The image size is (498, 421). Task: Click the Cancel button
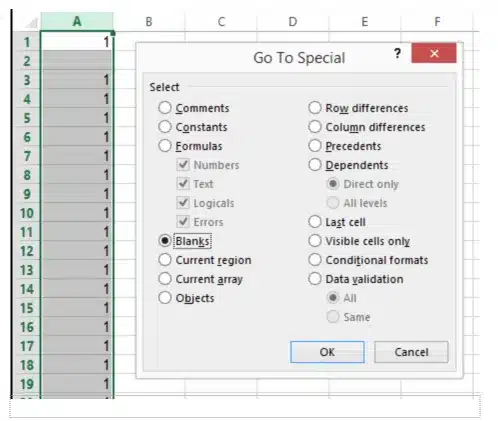coord(411,352)
